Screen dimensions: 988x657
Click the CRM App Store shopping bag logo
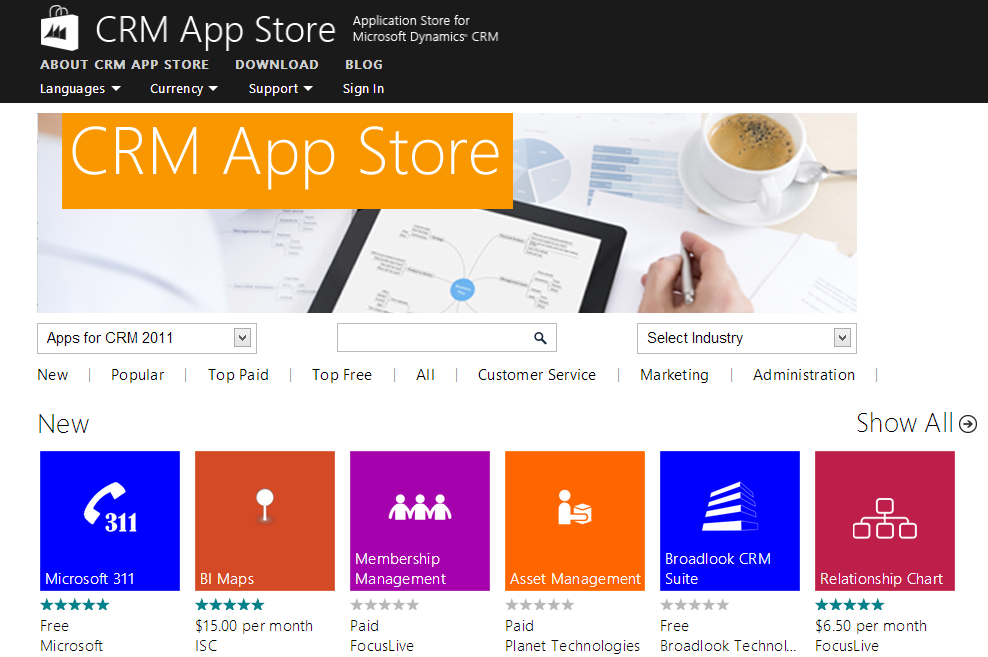pos(59,28)
